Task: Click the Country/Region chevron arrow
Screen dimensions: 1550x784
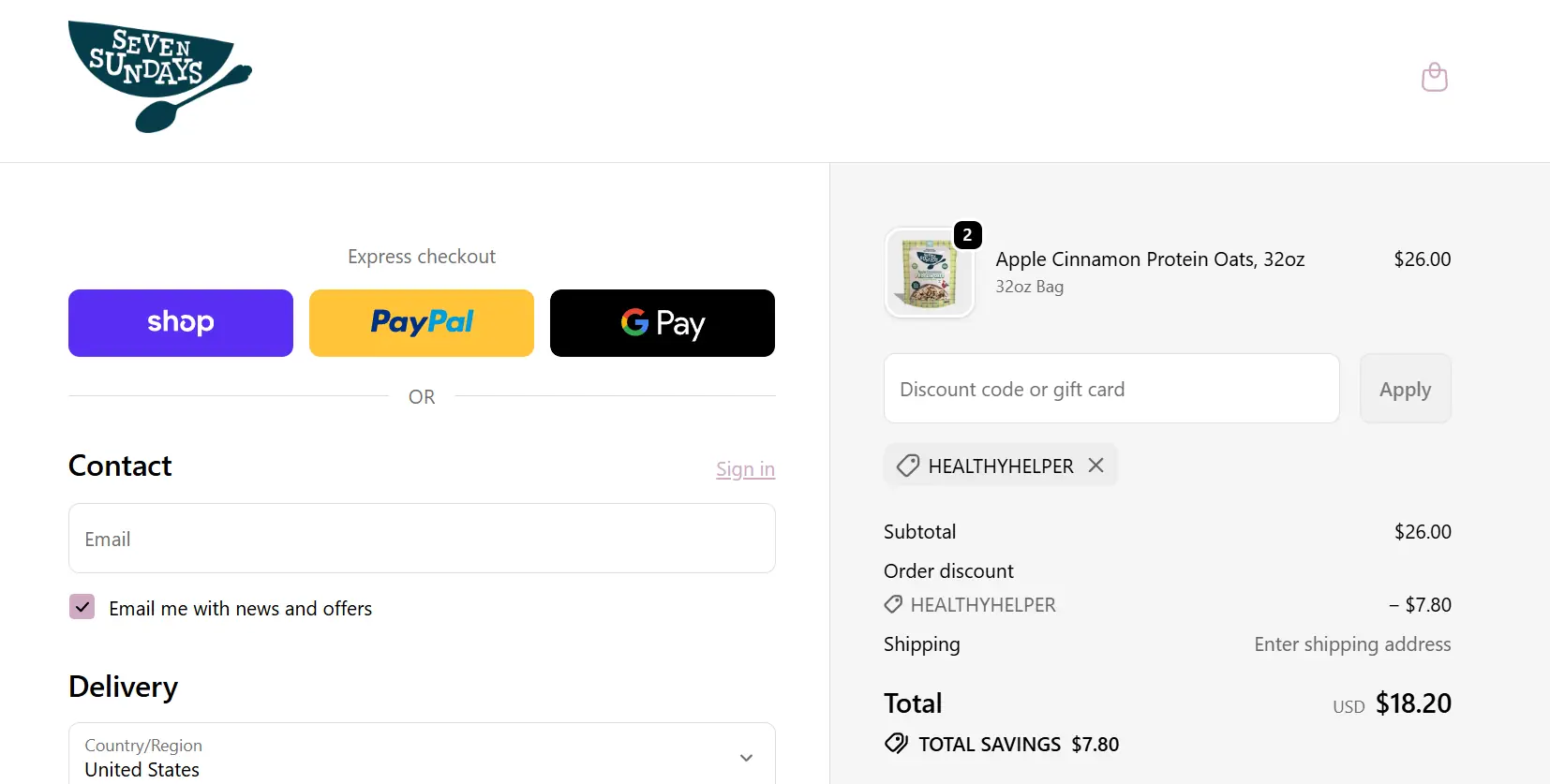Action: point(746,758)
